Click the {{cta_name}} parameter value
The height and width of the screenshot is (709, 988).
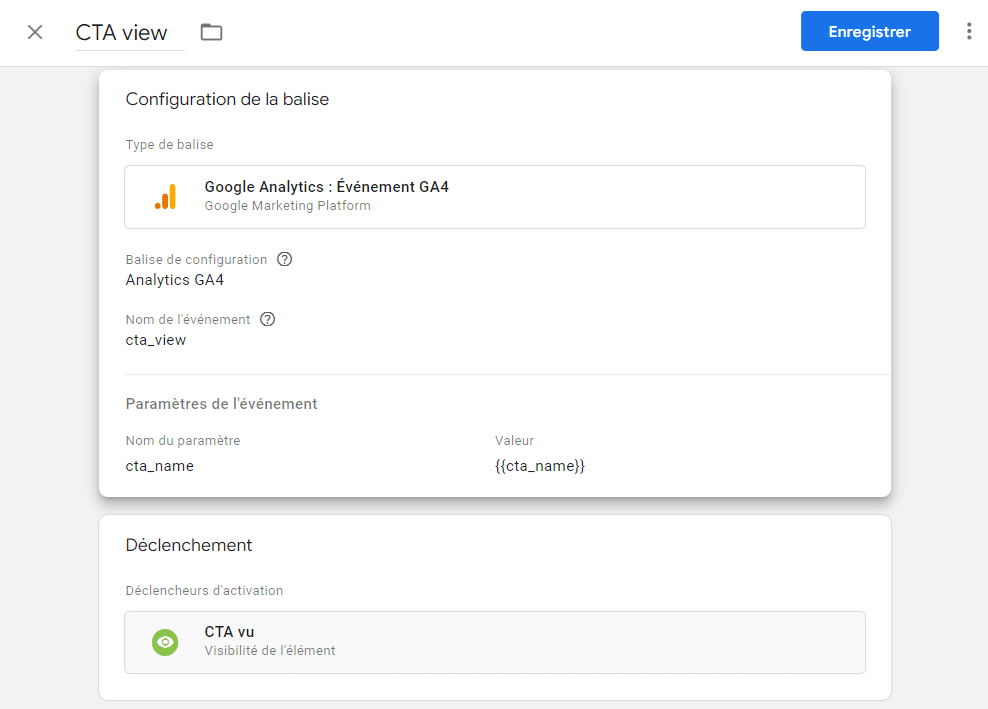click(539, 466)
